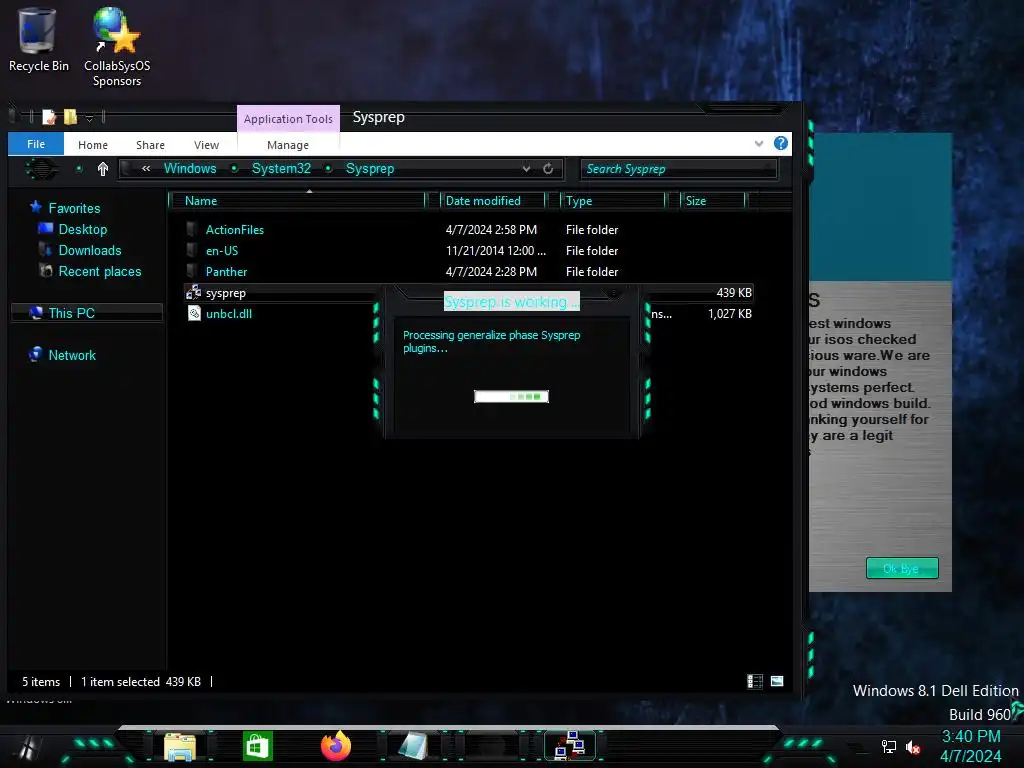The height and width of the screenshot is (768, 1024).
Task: Click the 4/7/2024 2:58 PM date cell
Action: pyautogui.click(x=491, y=230)
